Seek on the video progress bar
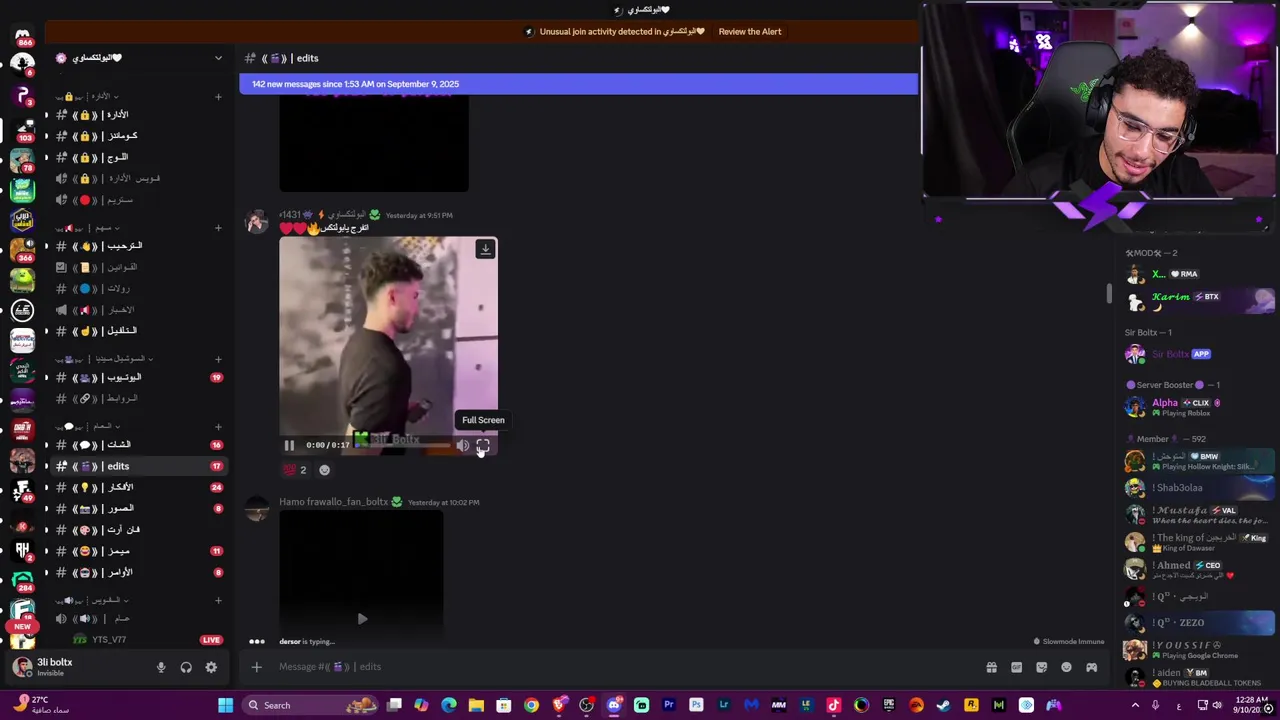Viewport: 1280px width, 720px height. 402,446
